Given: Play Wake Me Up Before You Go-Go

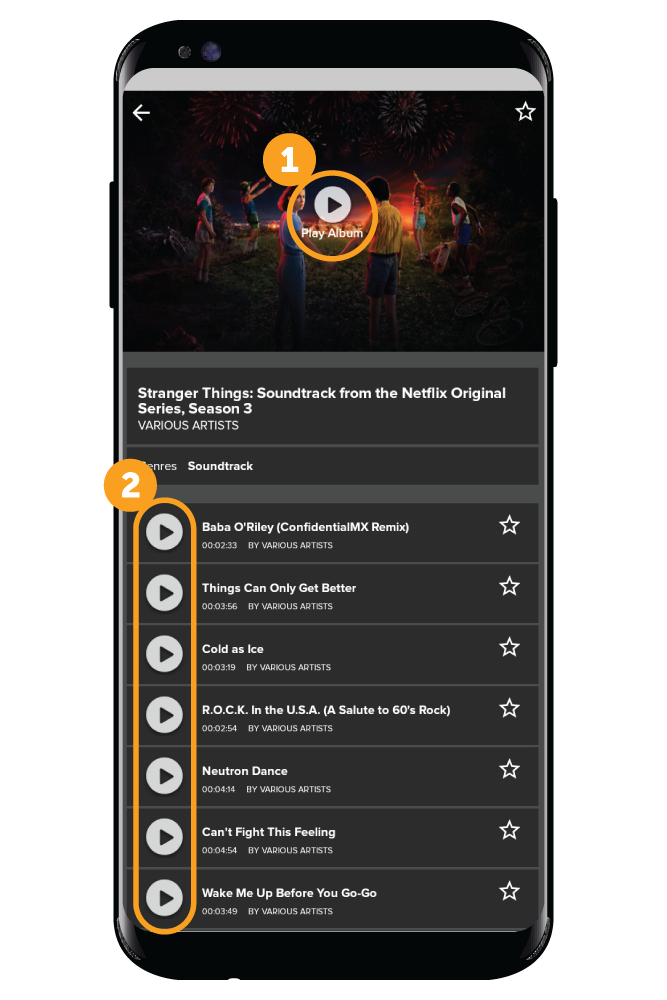Looking at the screenshot, I should tap(165, 898).
